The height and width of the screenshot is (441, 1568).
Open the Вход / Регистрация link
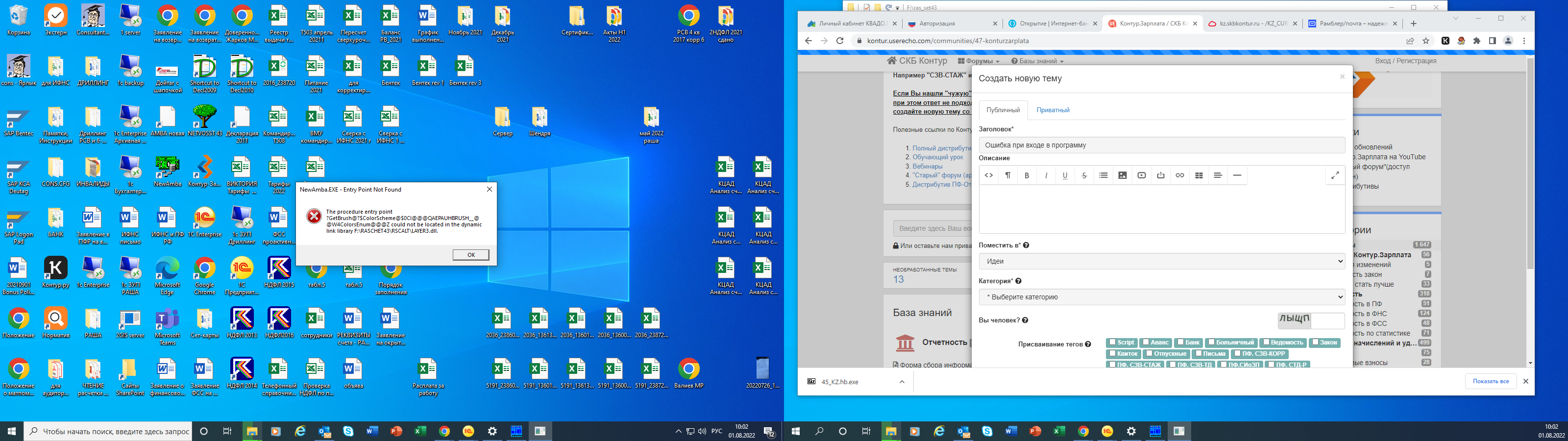pos(1405,61)
